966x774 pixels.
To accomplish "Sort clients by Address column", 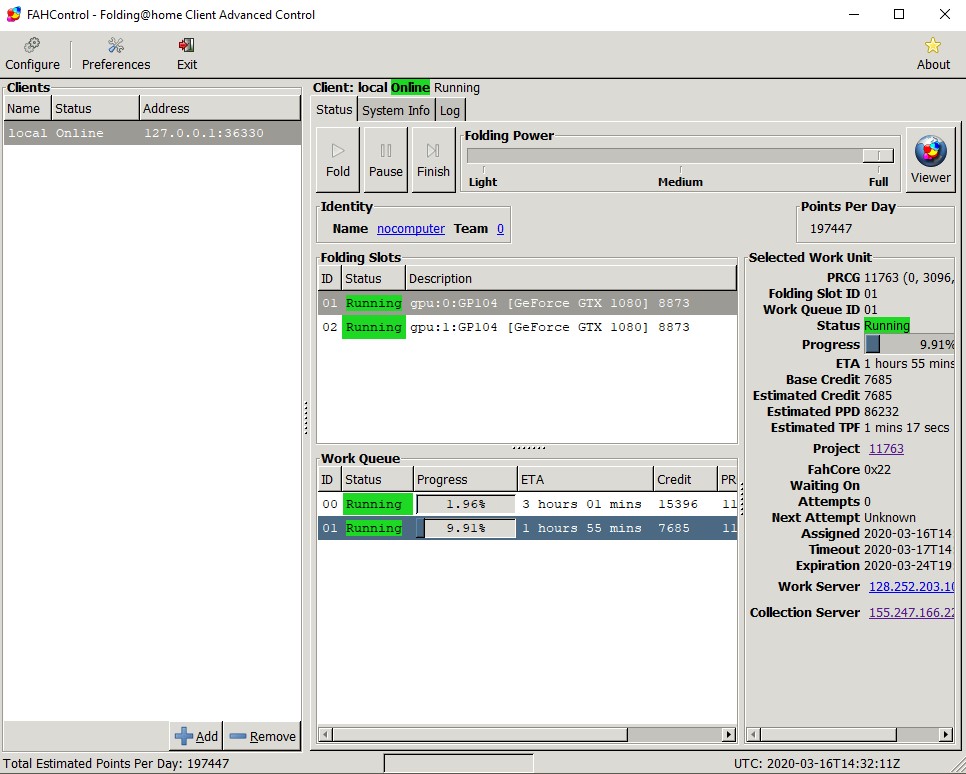I will coord(220,108).
